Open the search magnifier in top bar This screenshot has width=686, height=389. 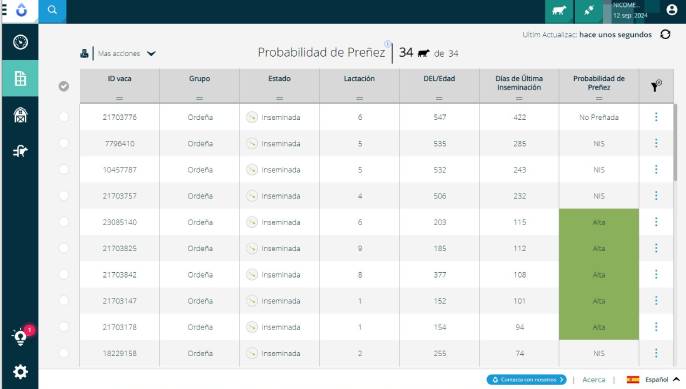tap(52, 10)
